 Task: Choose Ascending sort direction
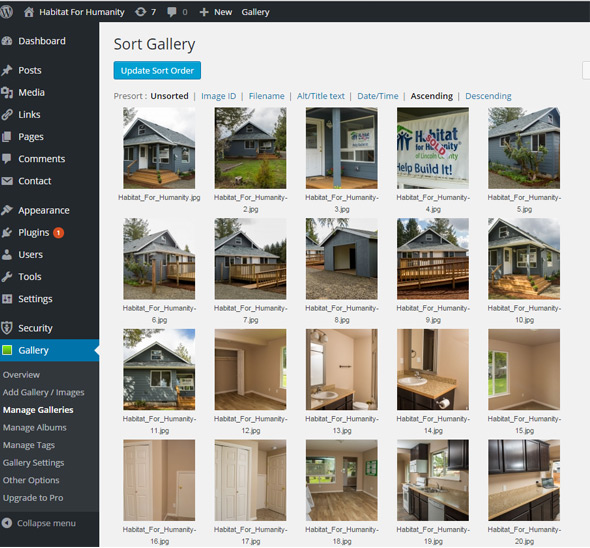click(x=432, y=96)
